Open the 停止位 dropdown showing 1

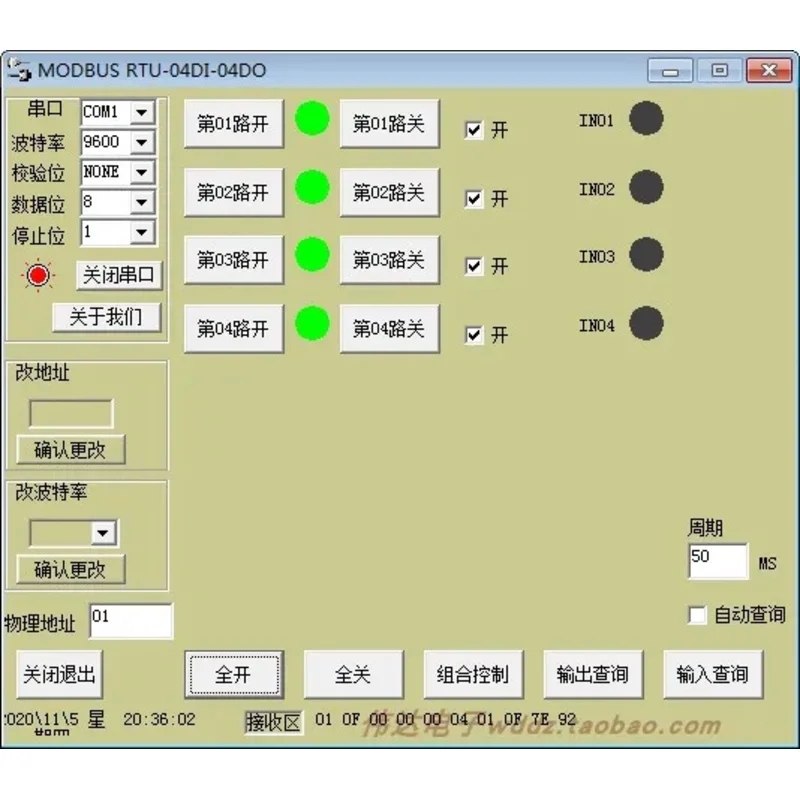pos(142,232)
